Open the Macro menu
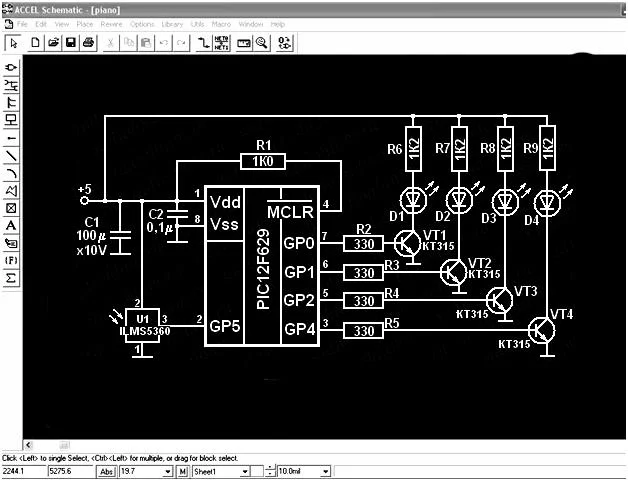The image size is (628, 481). coord(221,24)
